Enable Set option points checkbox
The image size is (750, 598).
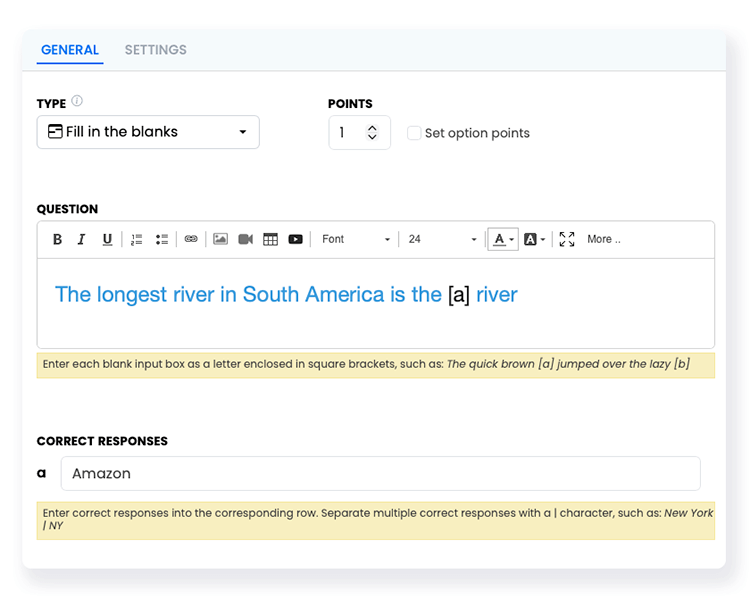[414, 133]
